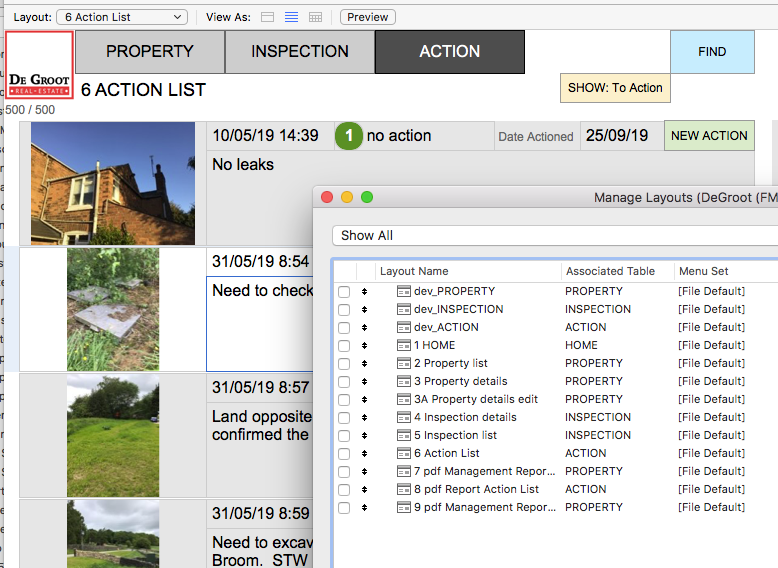Viewport: 778px width, 568px height.
Task: Click layout icon beside 8 pdf Report Action List
Action: pos(404,490)
